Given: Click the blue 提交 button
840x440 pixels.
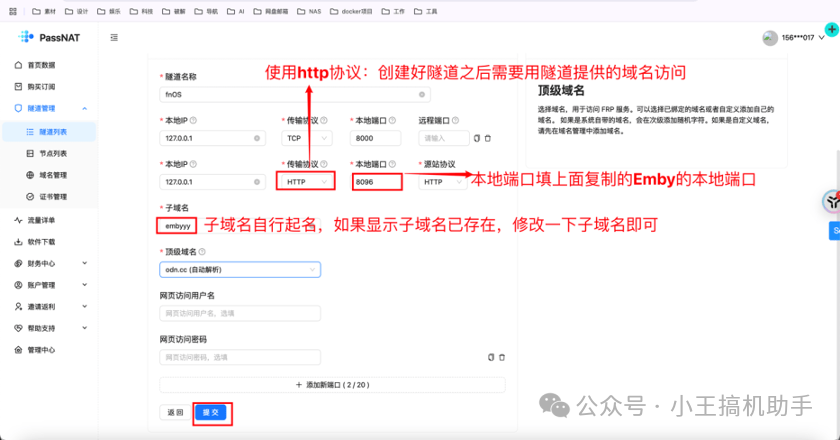Looking at the screenshot, I should tap(211, 412).
